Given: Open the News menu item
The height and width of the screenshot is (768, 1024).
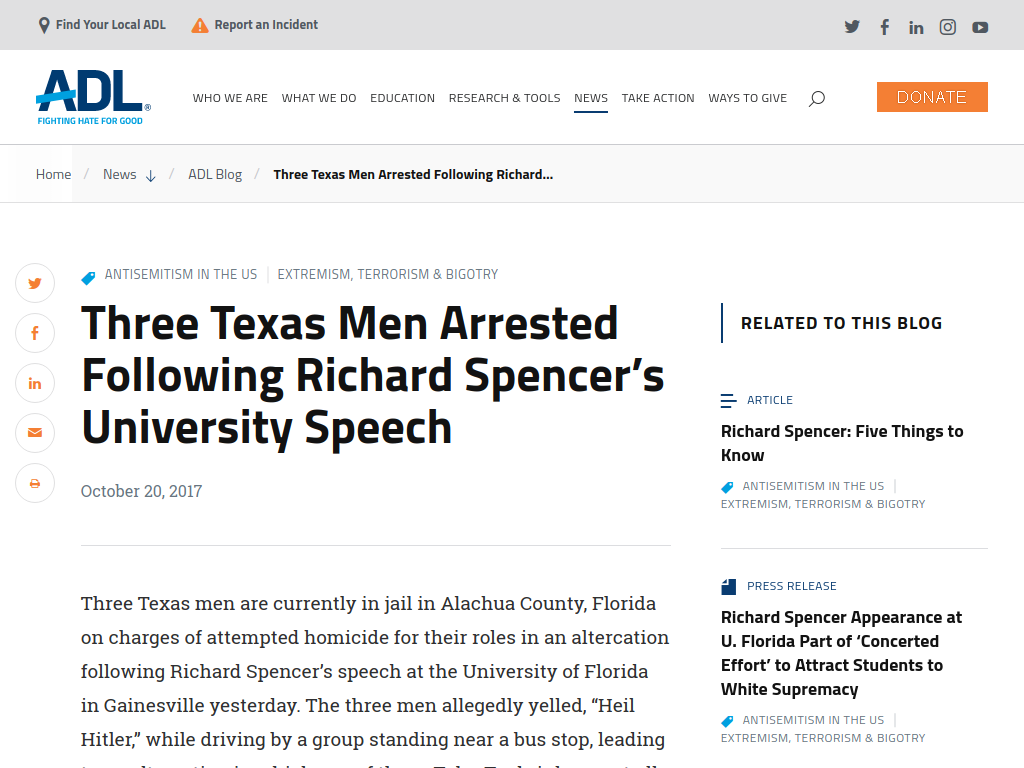Looking at the screenshot, I should coord(591,98).
